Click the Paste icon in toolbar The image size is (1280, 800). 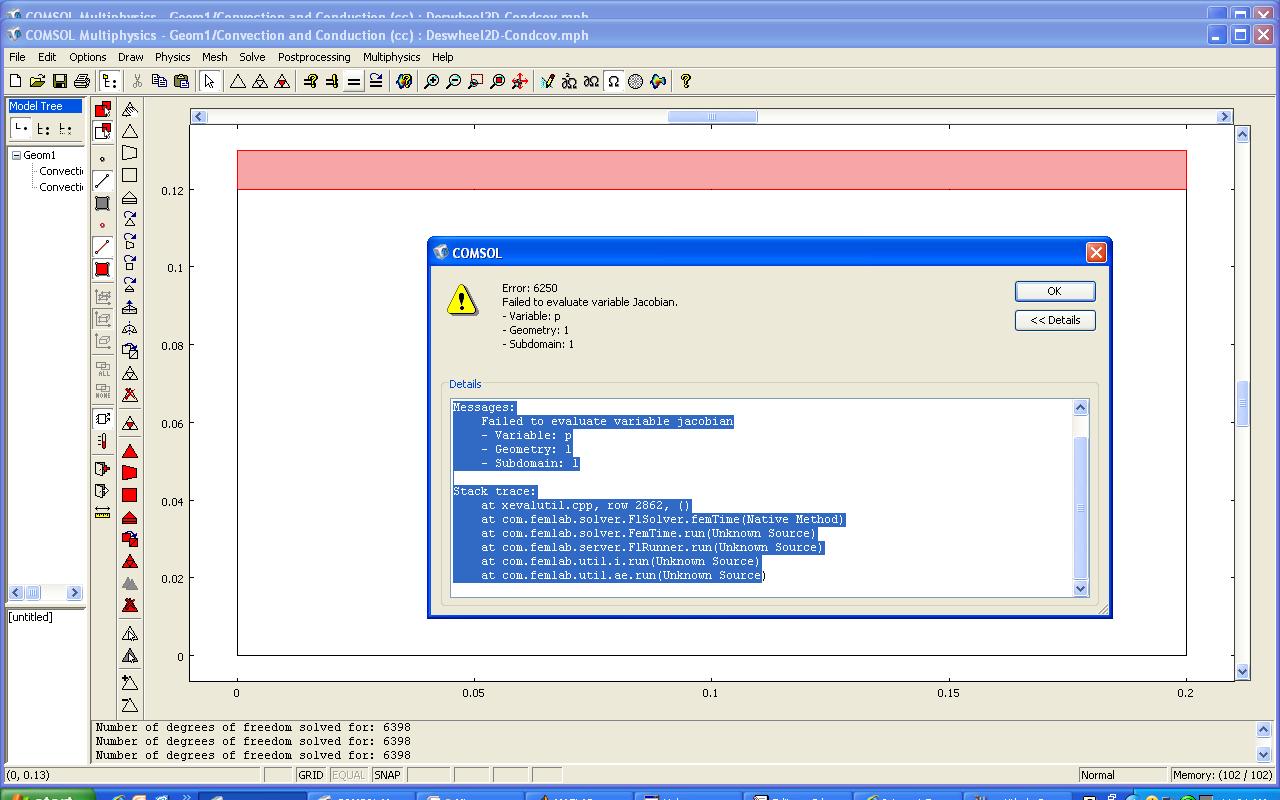coord(181,81)
